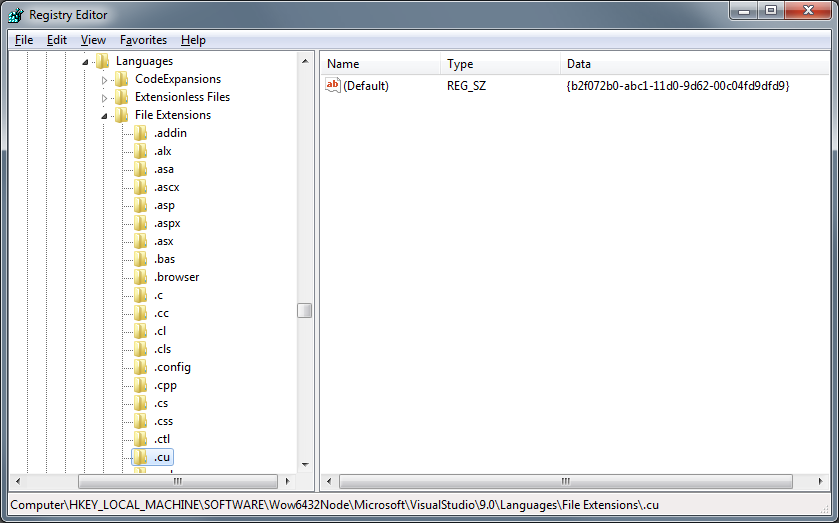Open the Favorites menu

click(143, 40)
